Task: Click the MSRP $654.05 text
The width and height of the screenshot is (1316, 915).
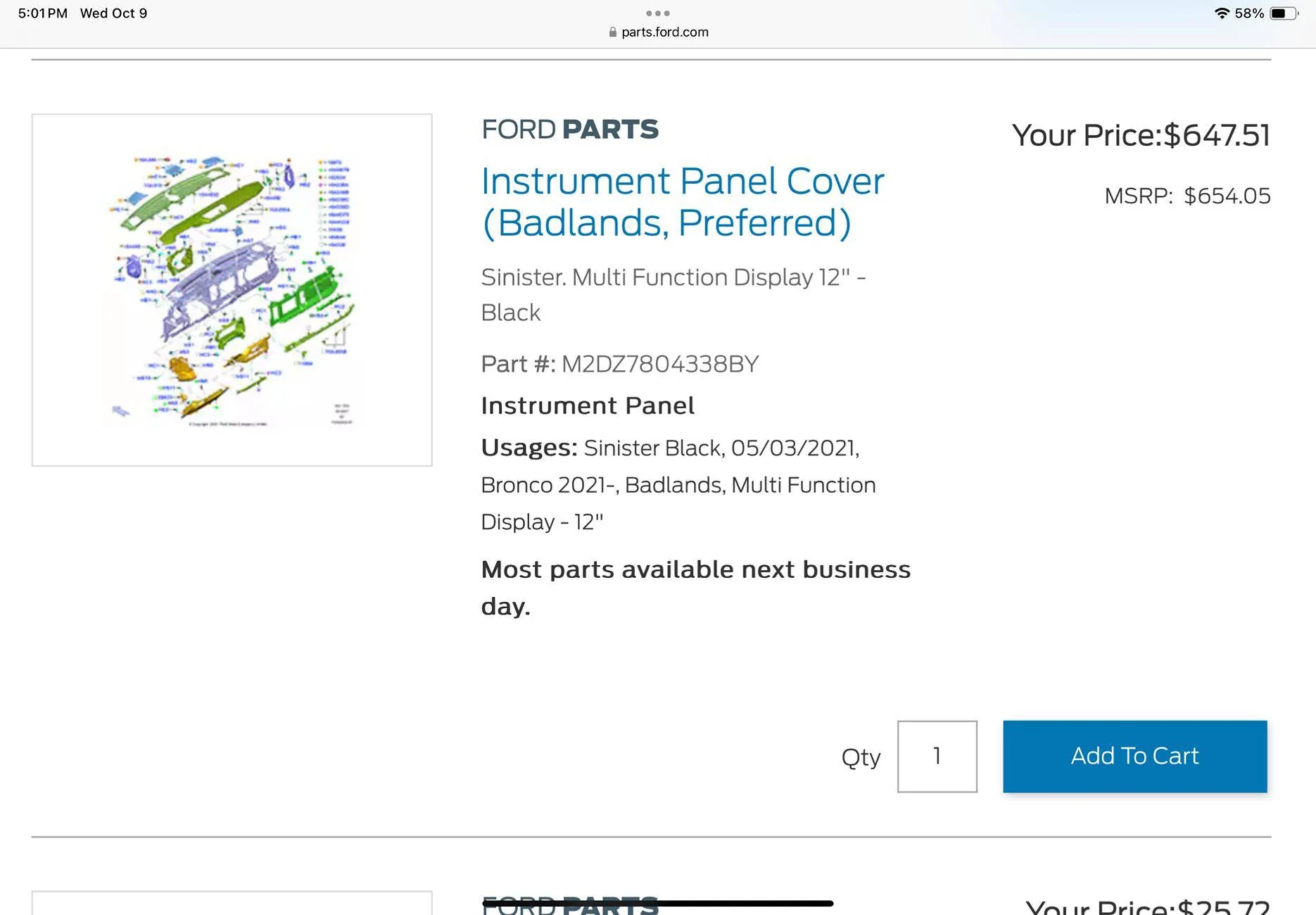Action: (1187, 196)
